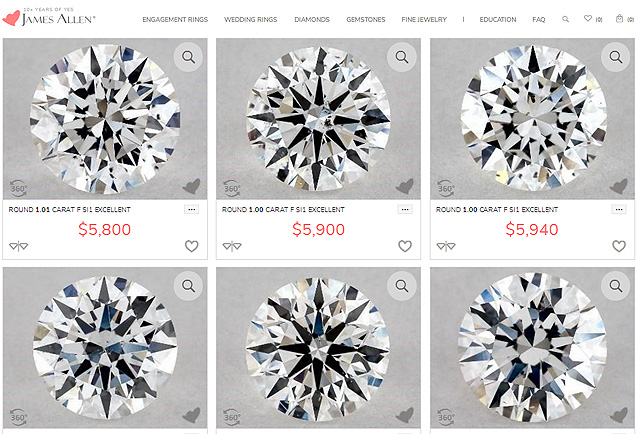
Task: Expand more options for $5,940 diamond
Action: [618, 210]
